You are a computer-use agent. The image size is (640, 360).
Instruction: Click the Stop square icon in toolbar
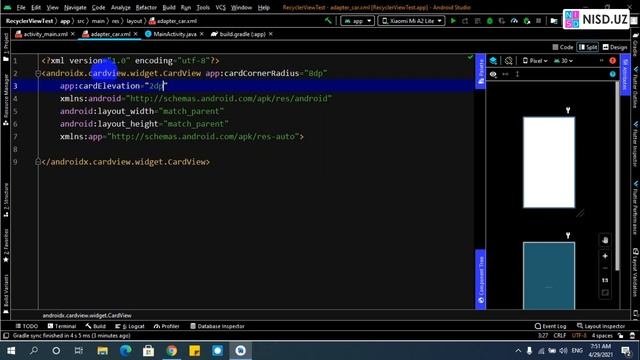[539, 20]
